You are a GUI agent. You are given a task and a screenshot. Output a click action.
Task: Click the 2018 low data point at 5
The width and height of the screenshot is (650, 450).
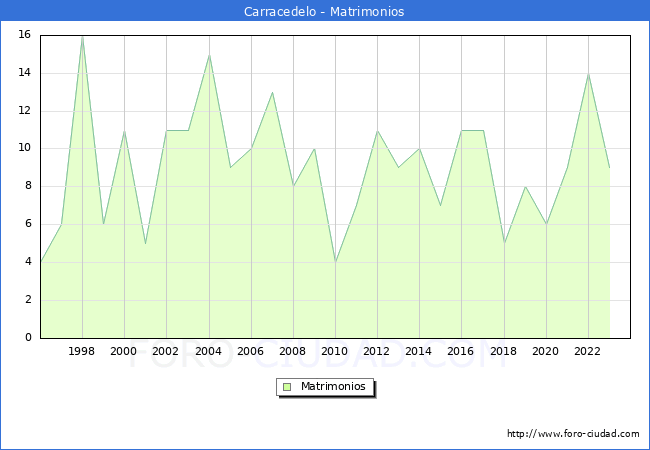point(504,243)
